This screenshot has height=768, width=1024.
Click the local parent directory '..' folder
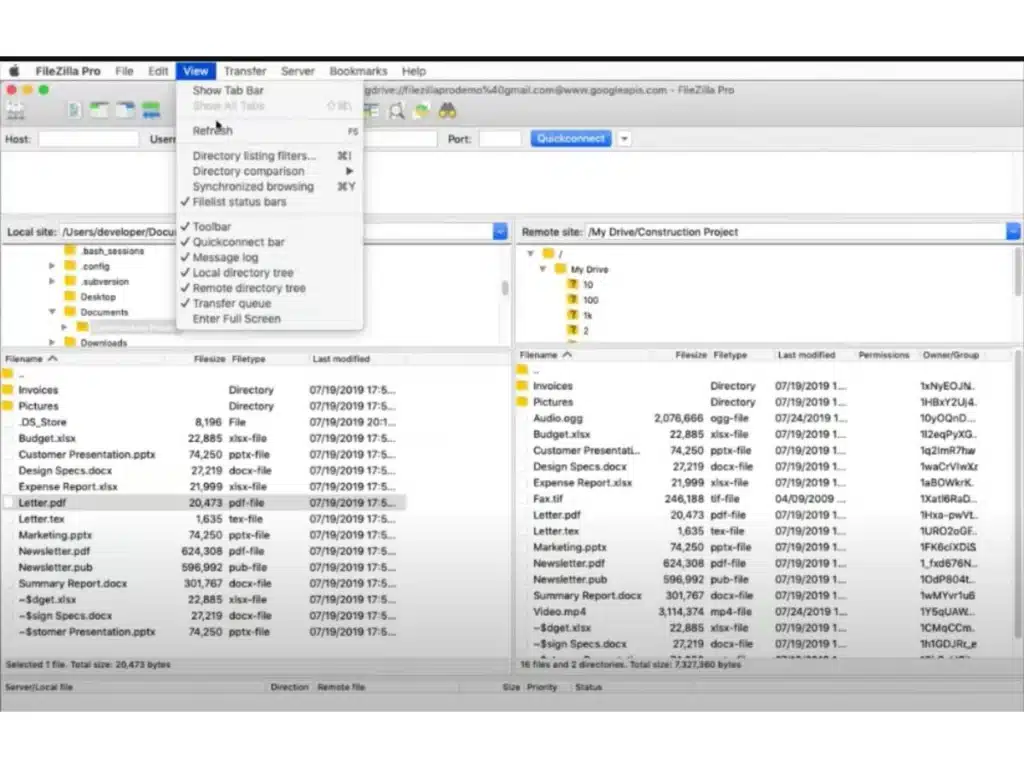8,374
